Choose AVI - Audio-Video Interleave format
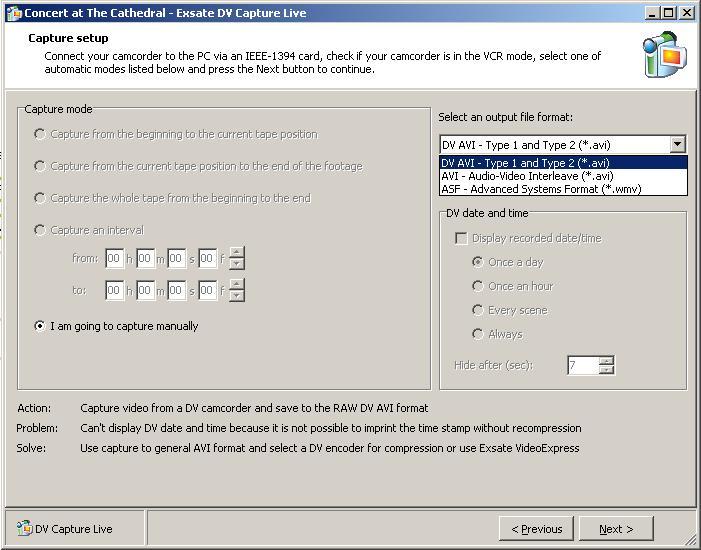Image resolution: width=701 pixels, height=550 pixels. coord(563,176)
